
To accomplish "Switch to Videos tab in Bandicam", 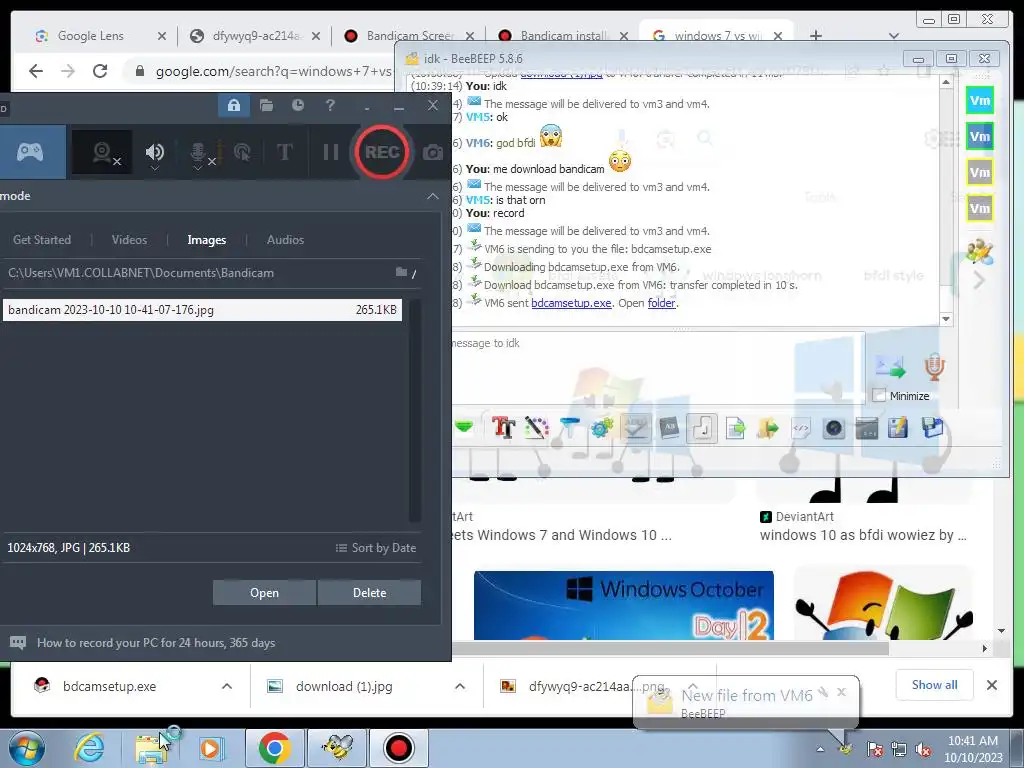I will (129, 240).
